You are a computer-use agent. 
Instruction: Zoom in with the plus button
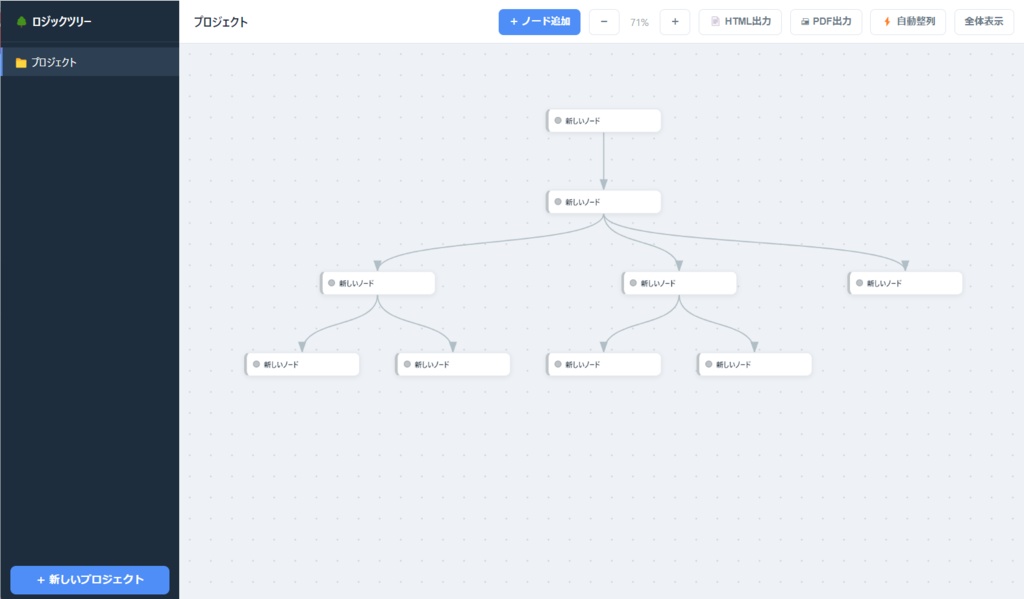(x=675, y=22)
